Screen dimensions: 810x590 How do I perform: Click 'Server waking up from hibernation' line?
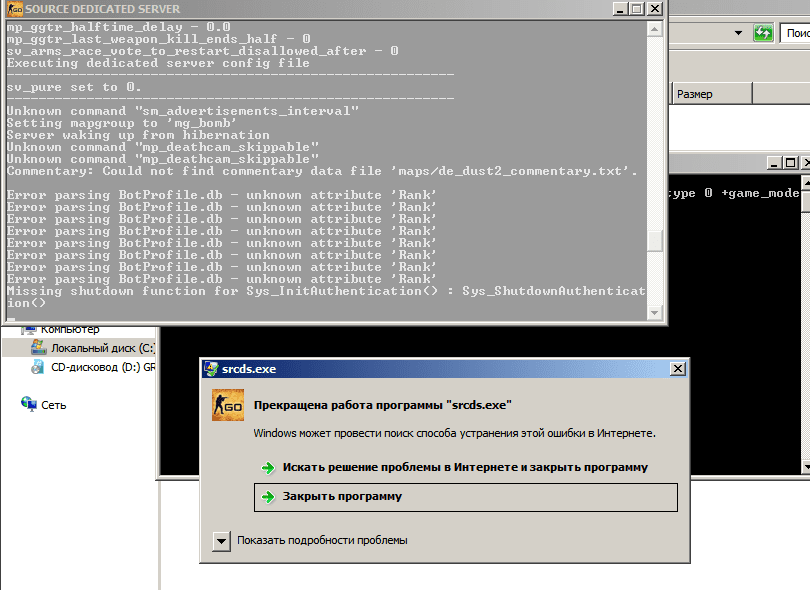(138, 135)
